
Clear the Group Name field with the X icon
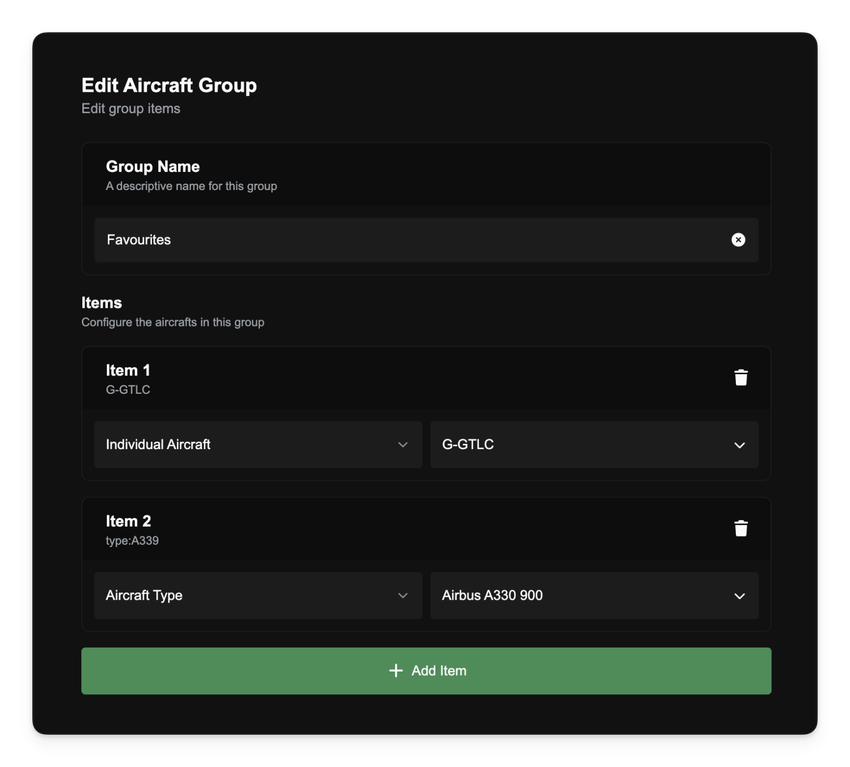[738, 240]
